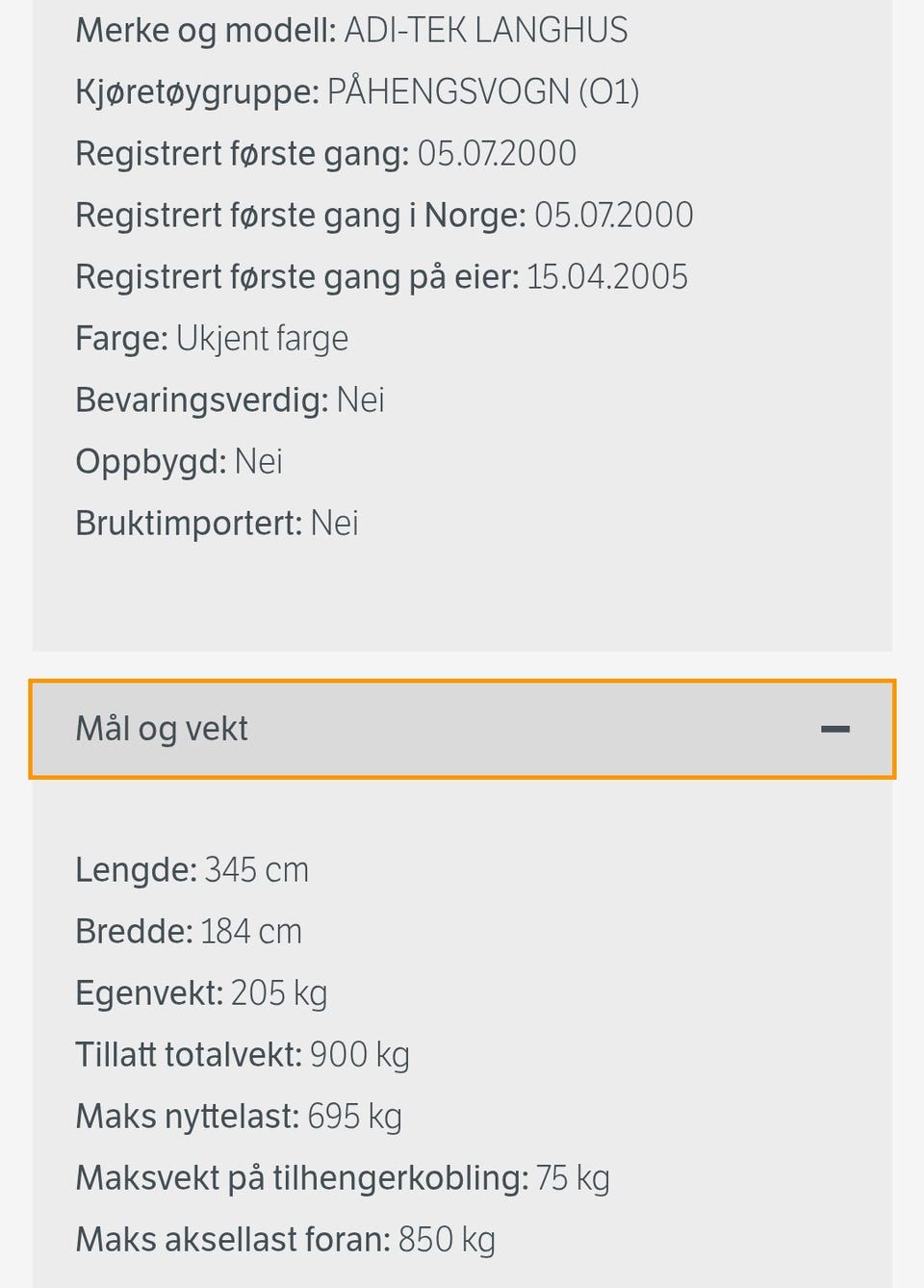Click the Mål og vekt heading text
This screenshot has width=924, height=1288.
coord(162,729)
